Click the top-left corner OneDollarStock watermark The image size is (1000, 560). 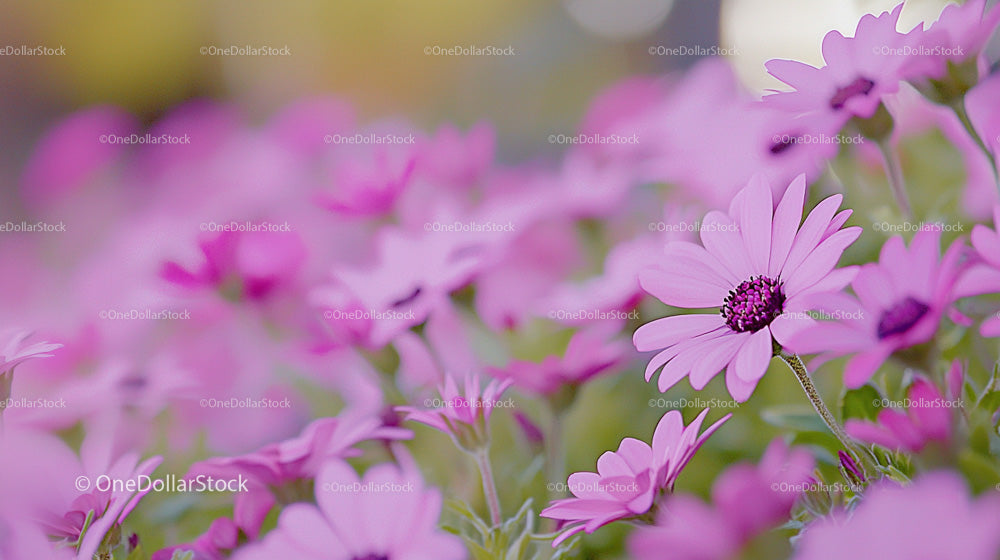click(x=32, y=50)
